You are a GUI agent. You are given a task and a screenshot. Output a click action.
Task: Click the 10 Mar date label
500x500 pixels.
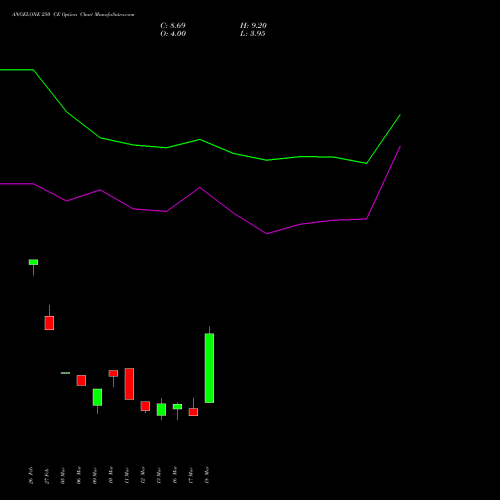click(x=111, y=475)
